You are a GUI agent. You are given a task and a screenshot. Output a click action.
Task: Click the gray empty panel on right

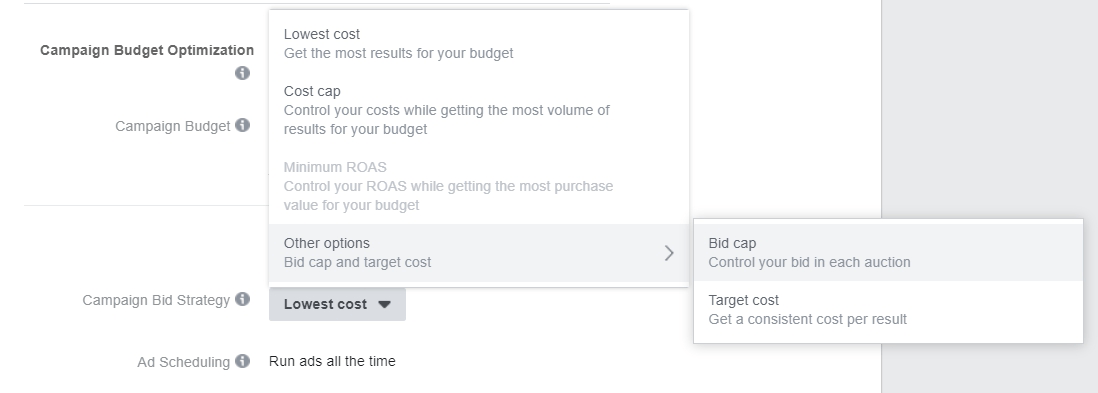989,105
